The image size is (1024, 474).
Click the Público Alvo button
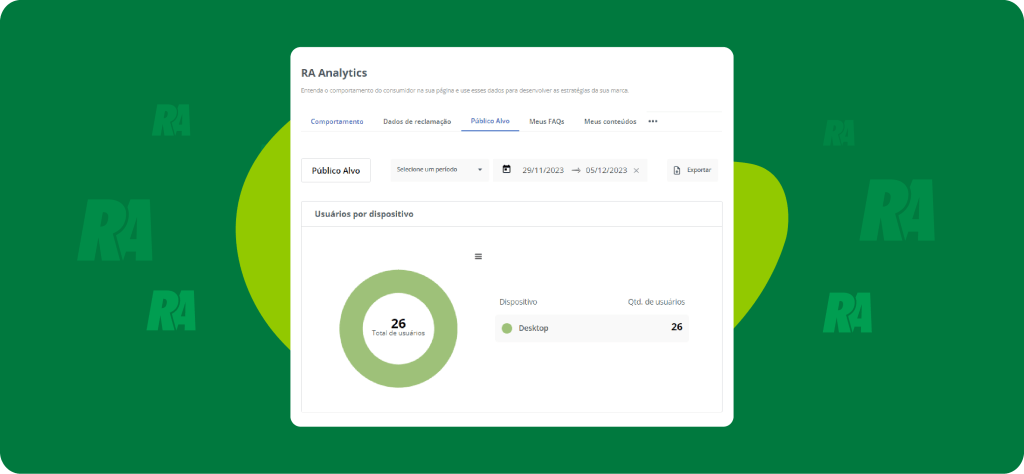[336, 170]
